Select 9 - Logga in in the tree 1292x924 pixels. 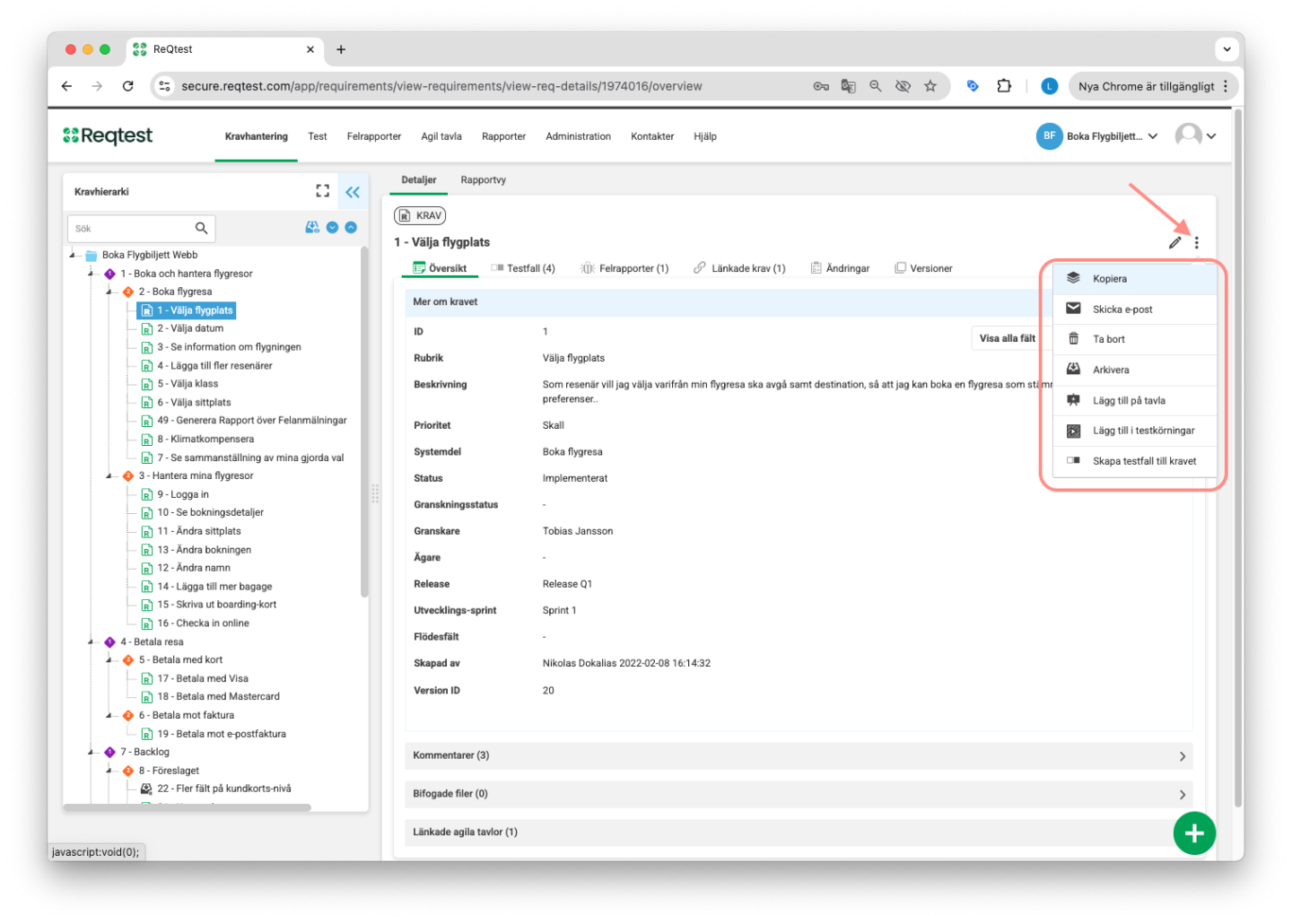click(x=183, y=494)
